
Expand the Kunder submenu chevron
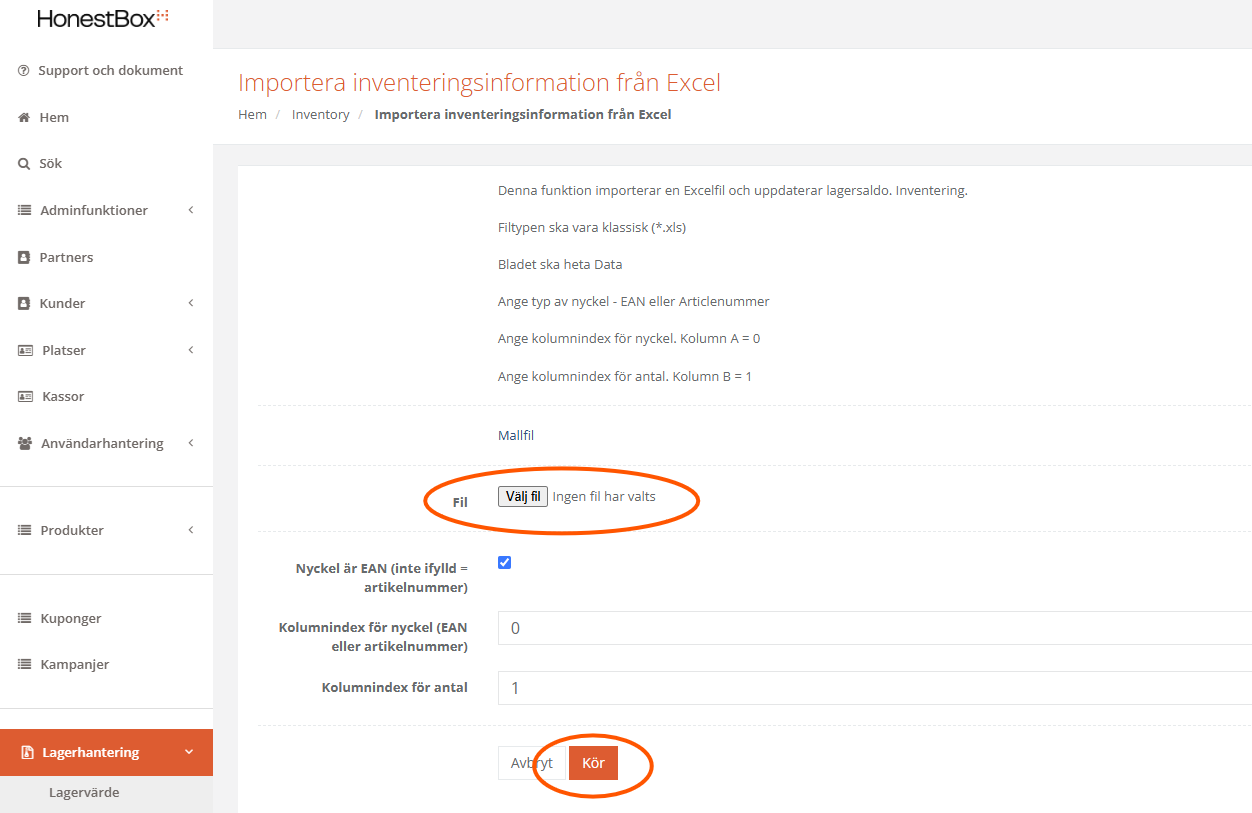[190, 303]
